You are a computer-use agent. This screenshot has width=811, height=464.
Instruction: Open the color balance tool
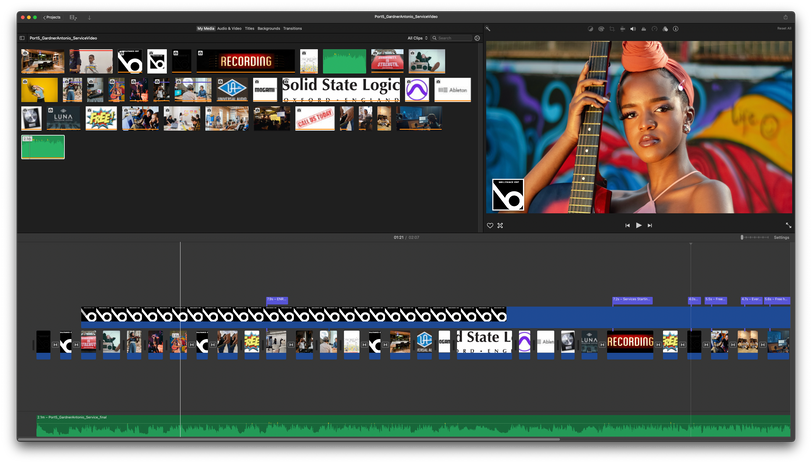point(590,29)
